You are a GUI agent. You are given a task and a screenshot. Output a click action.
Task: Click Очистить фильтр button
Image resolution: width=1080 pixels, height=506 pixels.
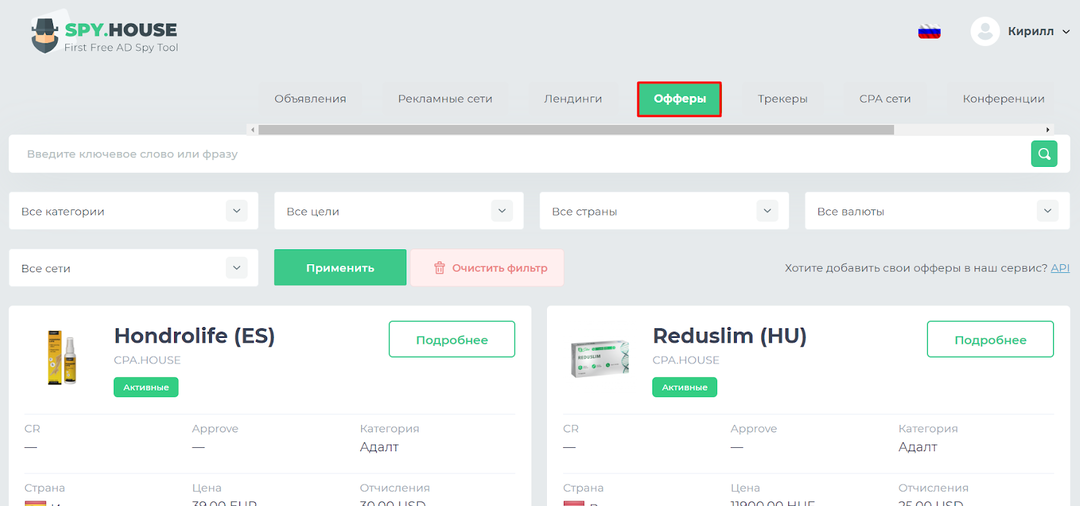point(487,268)
